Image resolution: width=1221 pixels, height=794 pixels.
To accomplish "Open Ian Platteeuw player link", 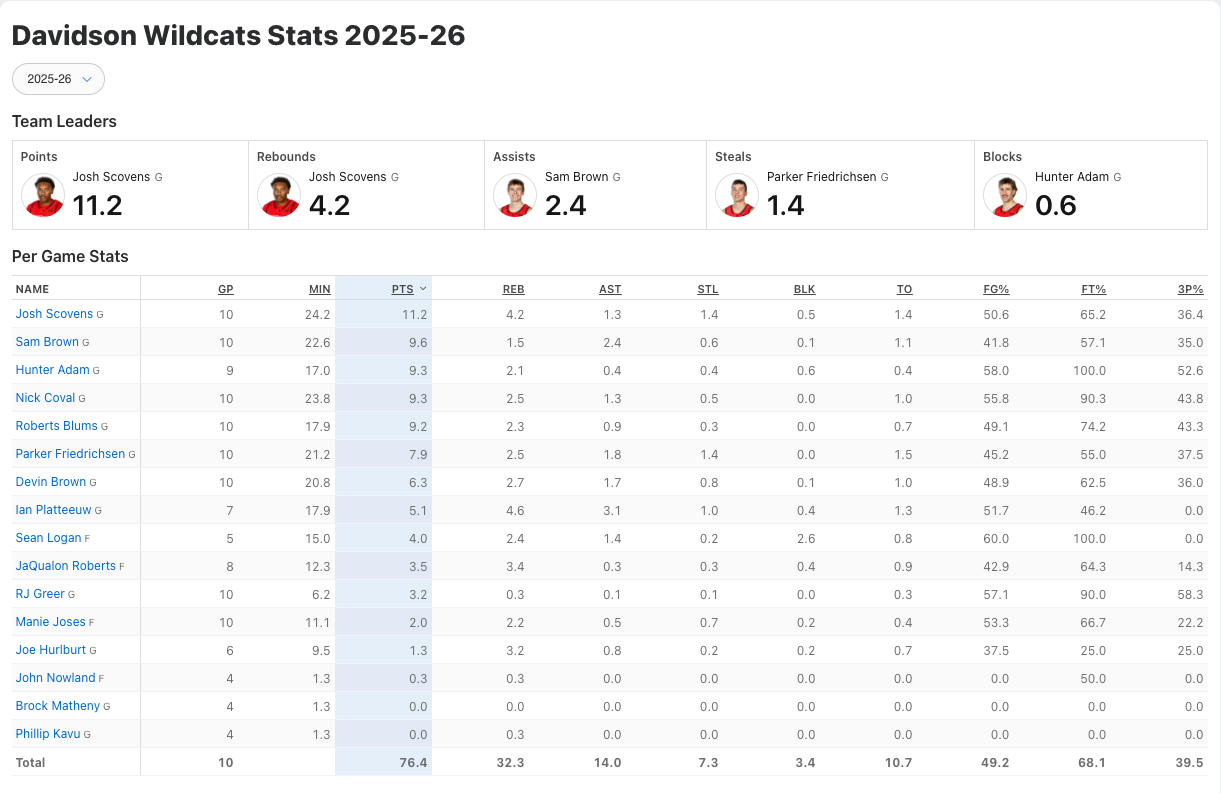I will (x=53, y=510).
